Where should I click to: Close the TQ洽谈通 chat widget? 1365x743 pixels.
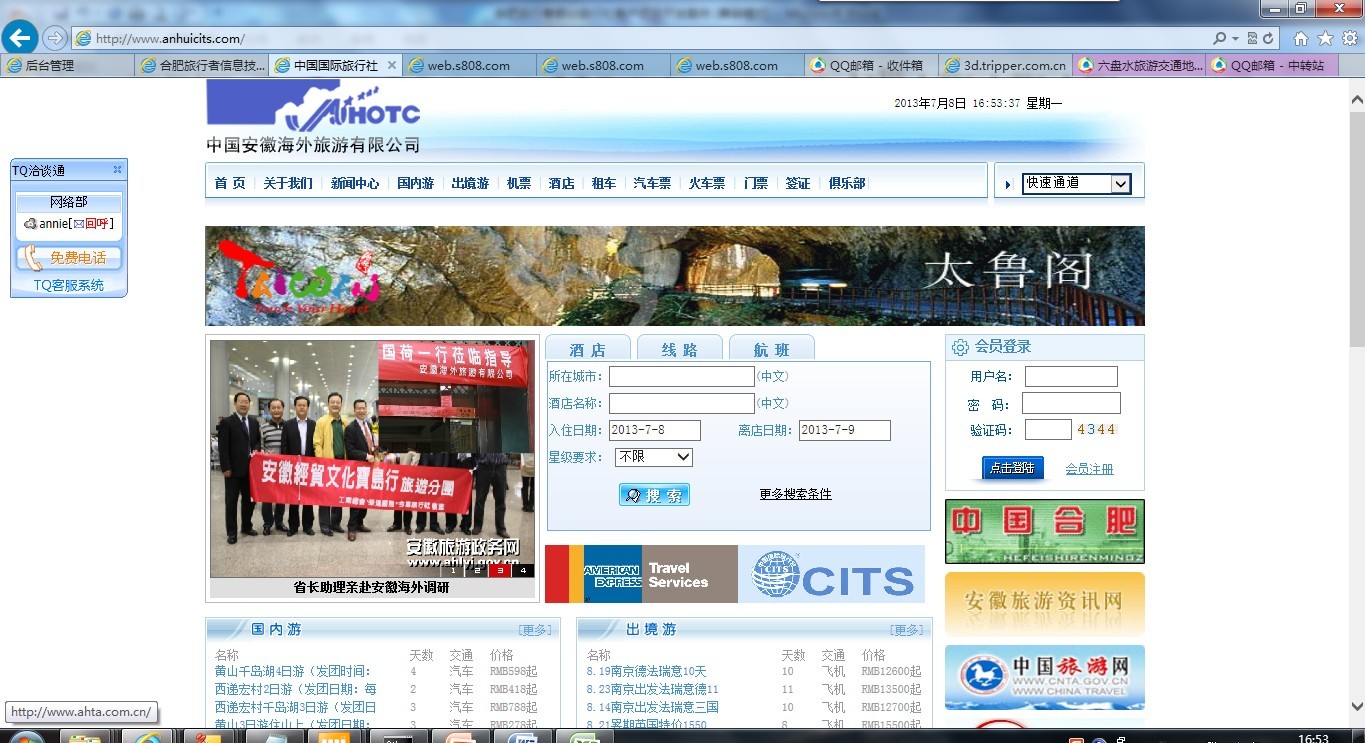point(117,170)
